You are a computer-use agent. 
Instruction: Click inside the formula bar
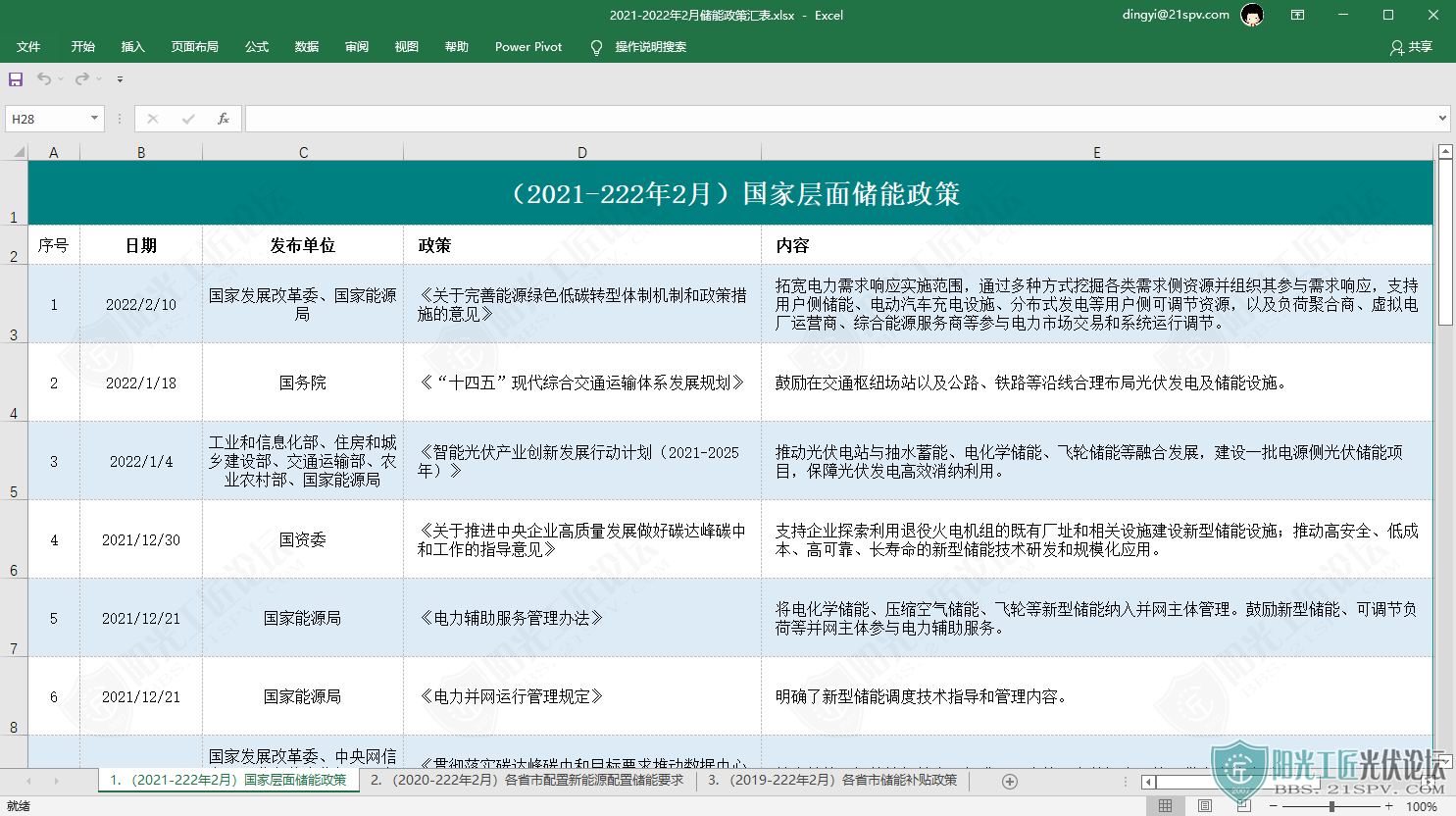click(x=840, y=119)
